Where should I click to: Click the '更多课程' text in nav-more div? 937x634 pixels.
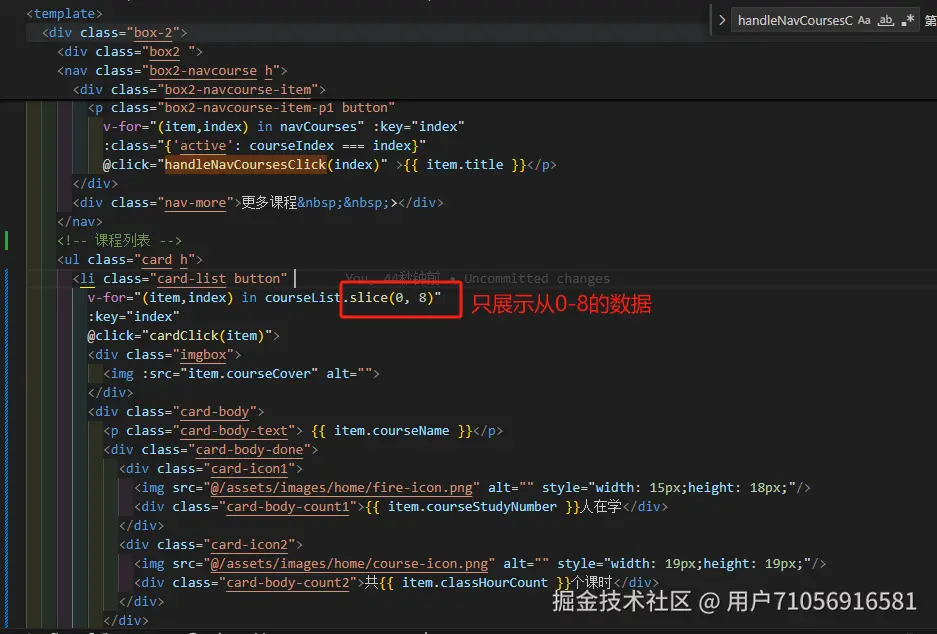(x=270, y=203)
